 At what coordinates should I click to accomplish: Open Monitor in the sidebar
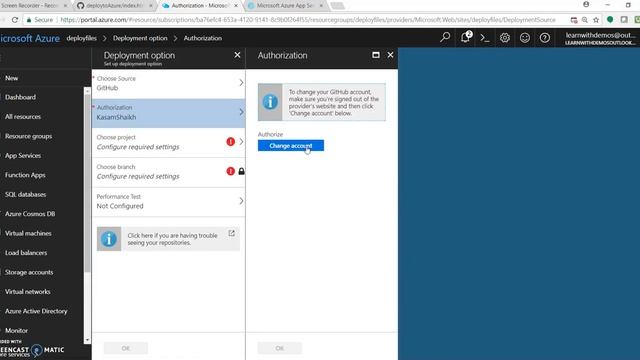(16, 331)
